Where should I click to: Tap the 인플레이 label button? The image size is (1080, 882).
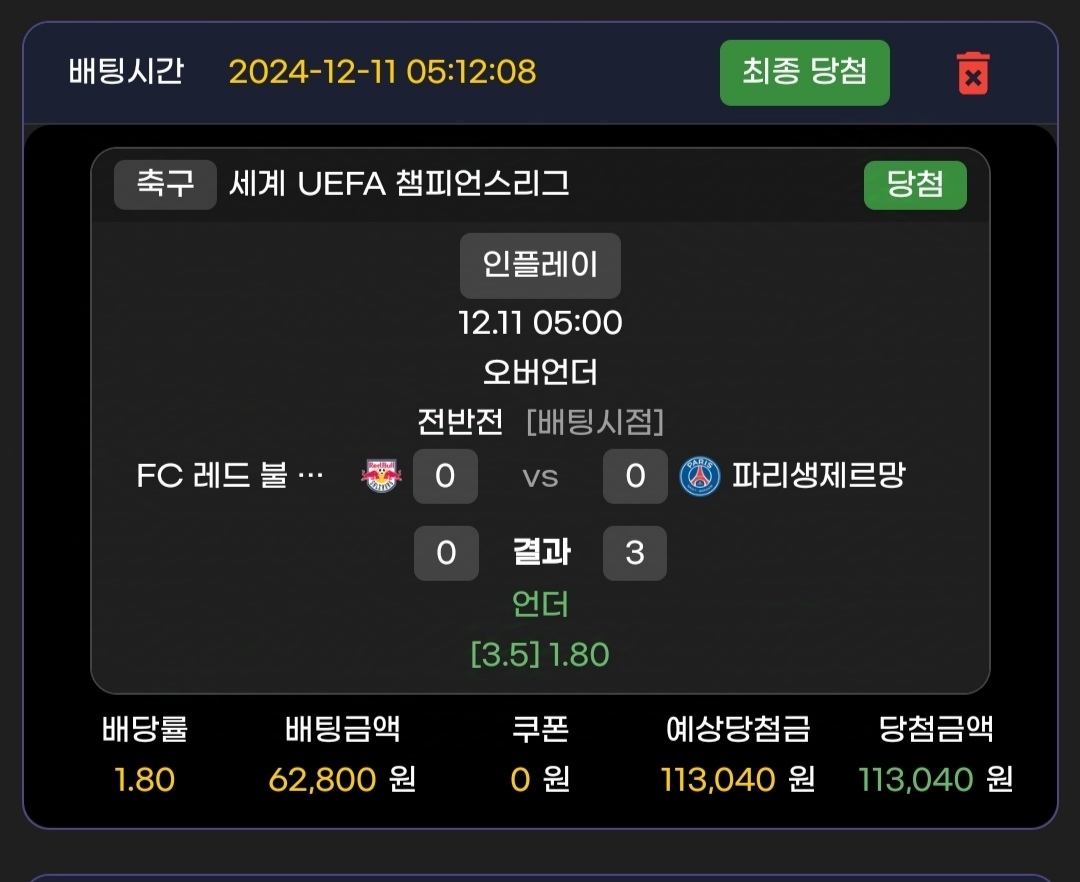[x=540, y=265]
